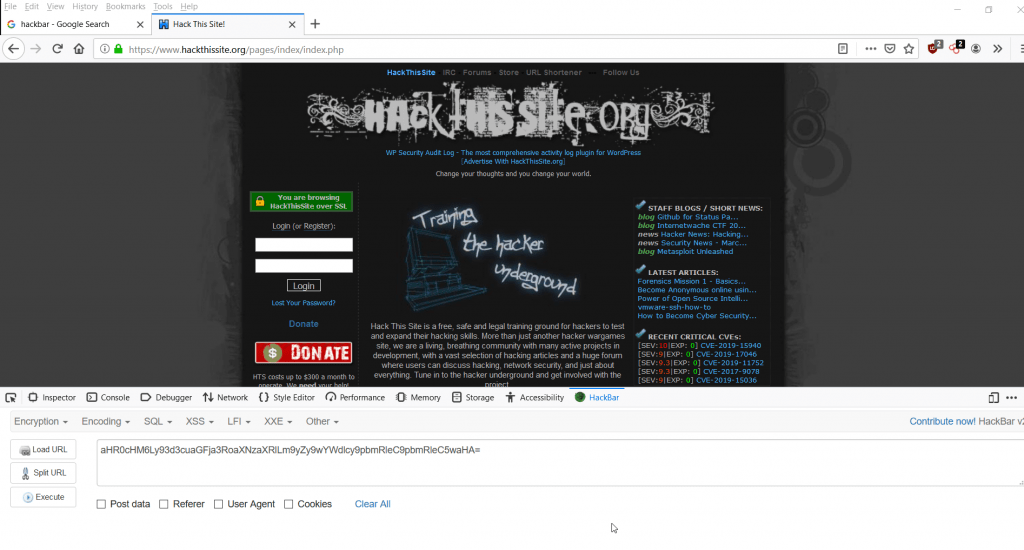The width and height of the screenshot is (1024, 550).
Task: Click the Load URL button
Action: pyautogui.click(x=43, y=449)
